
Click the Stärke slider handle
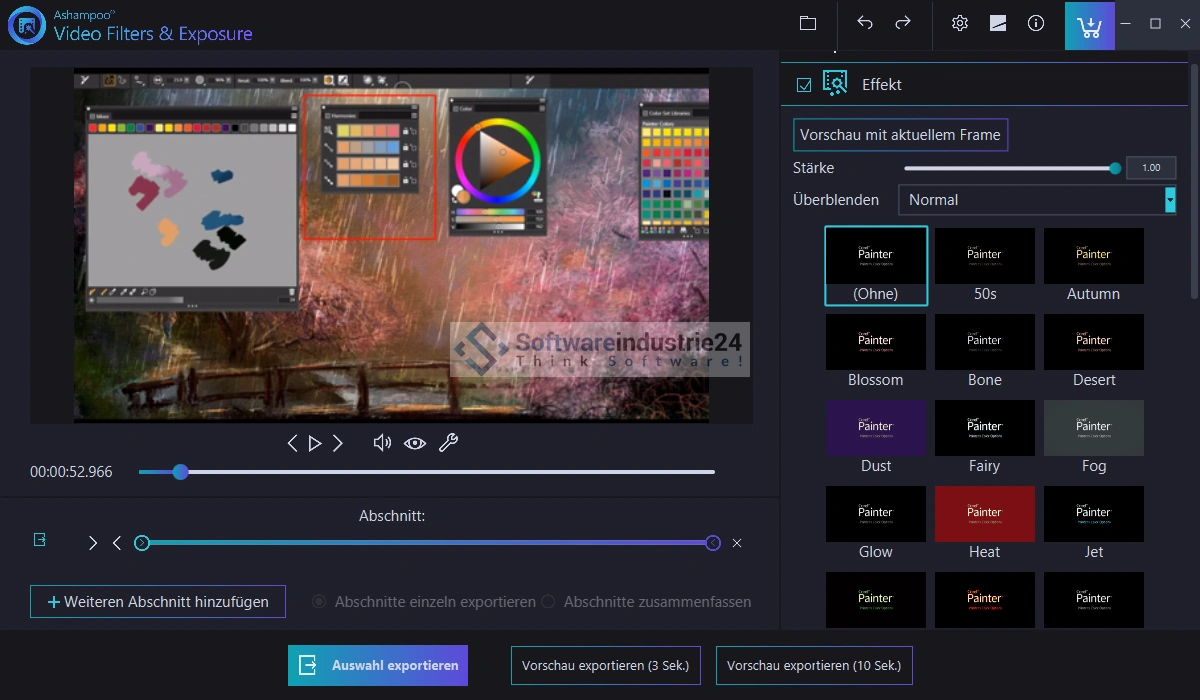pos(1115,168)
